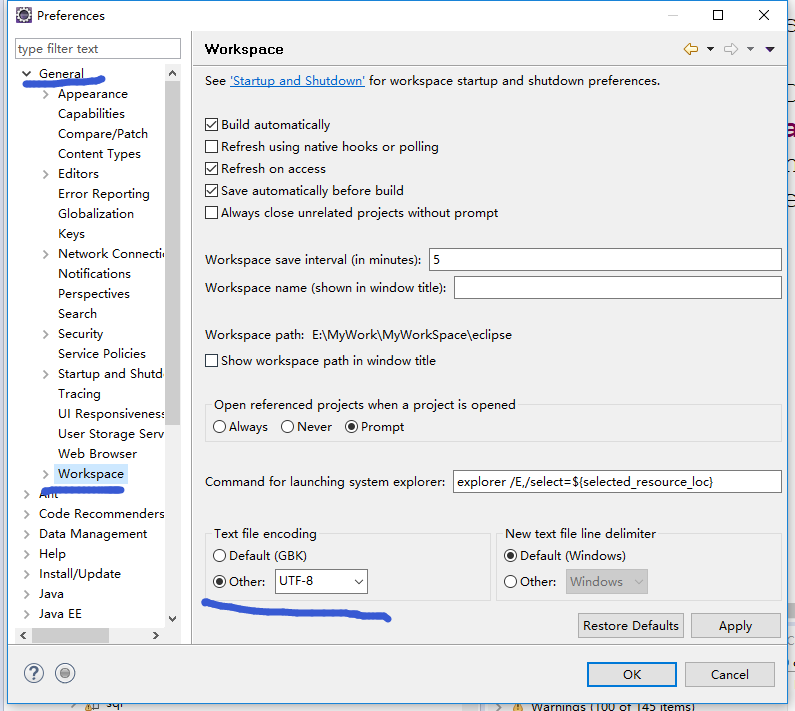
Task: Click the tree vertical scrollbar down arrow
Action: point(172,619)
